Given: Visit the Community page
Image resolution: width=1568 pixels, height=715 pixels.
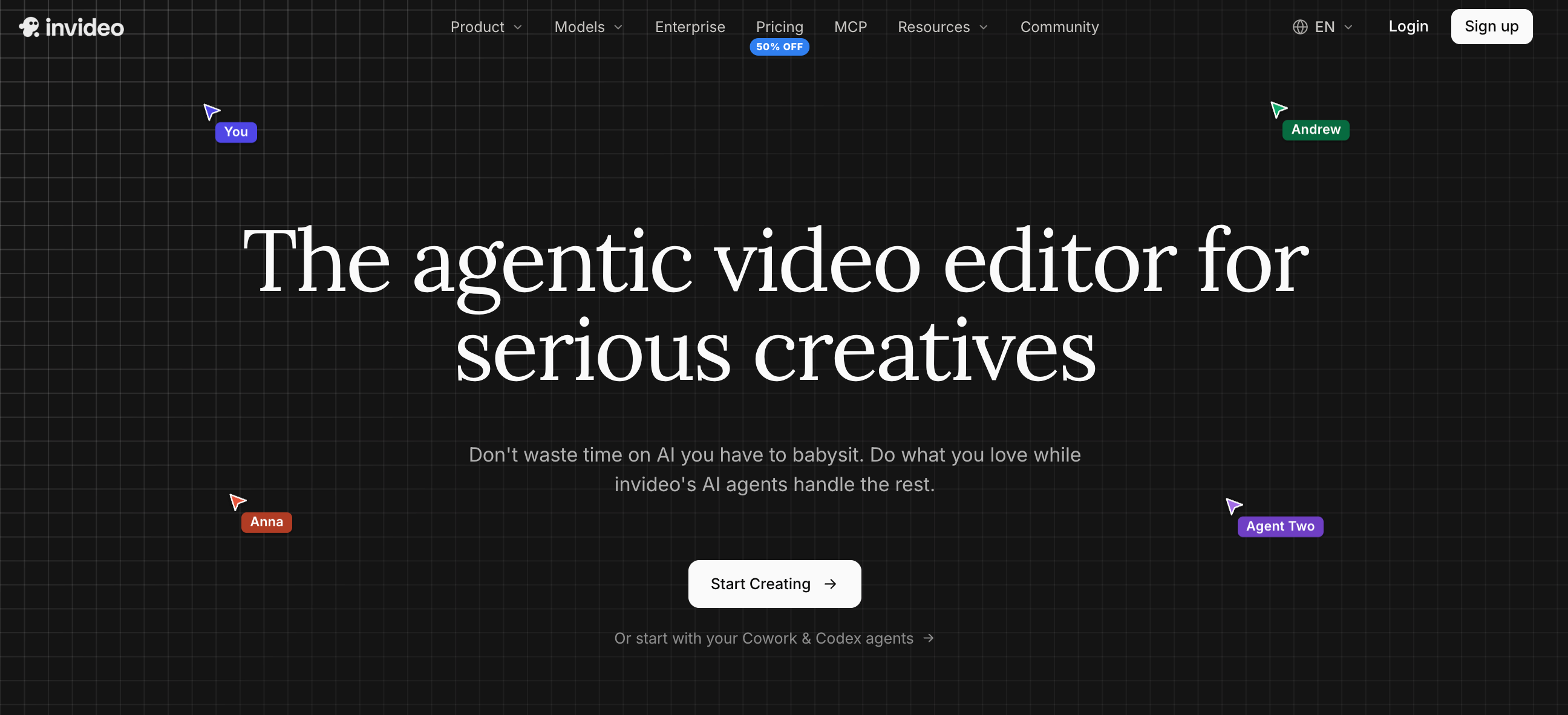Looking at the screenshot, I should [1060, 27].
